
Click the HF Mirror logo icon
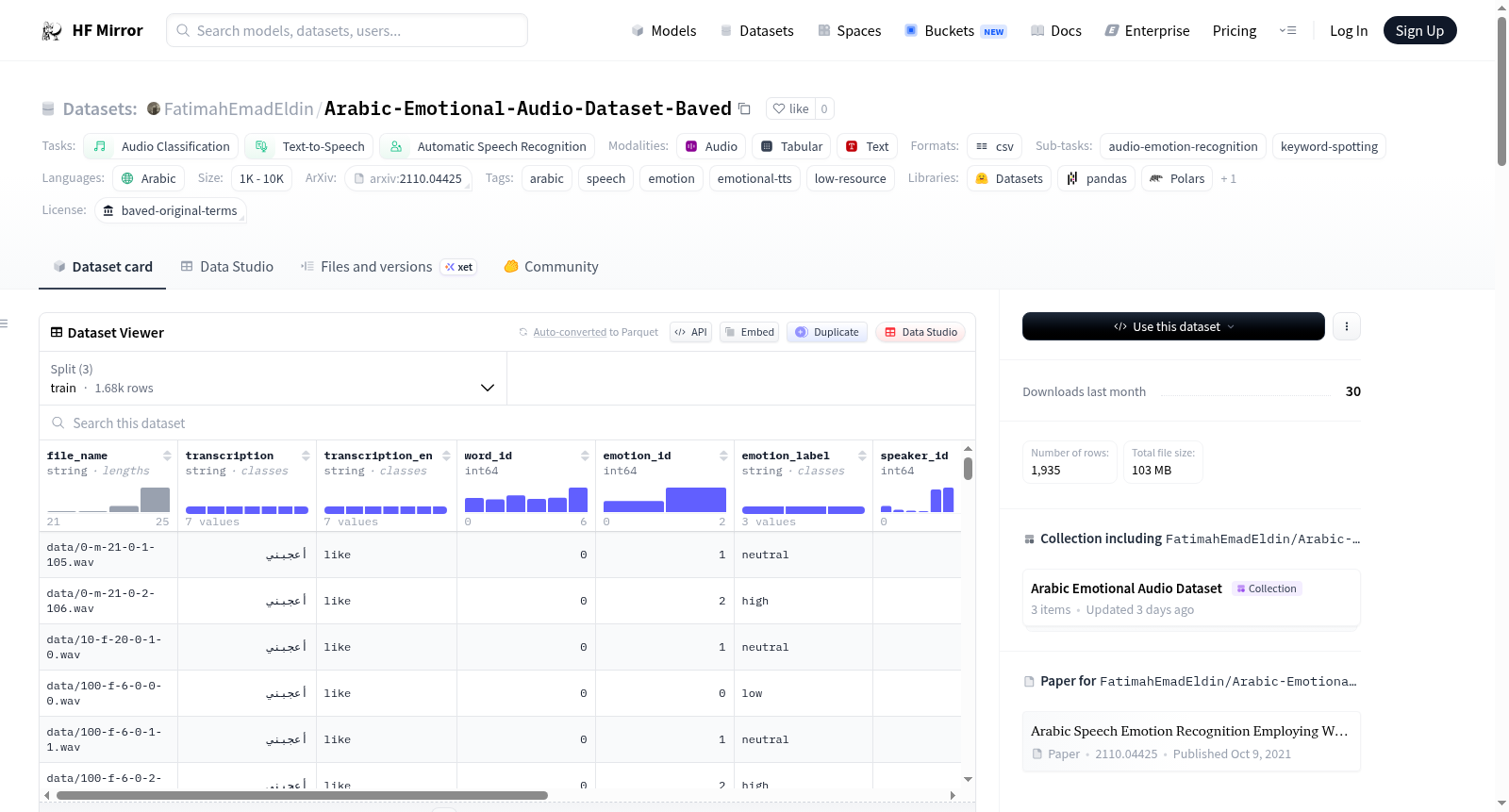tap(52, 31)
